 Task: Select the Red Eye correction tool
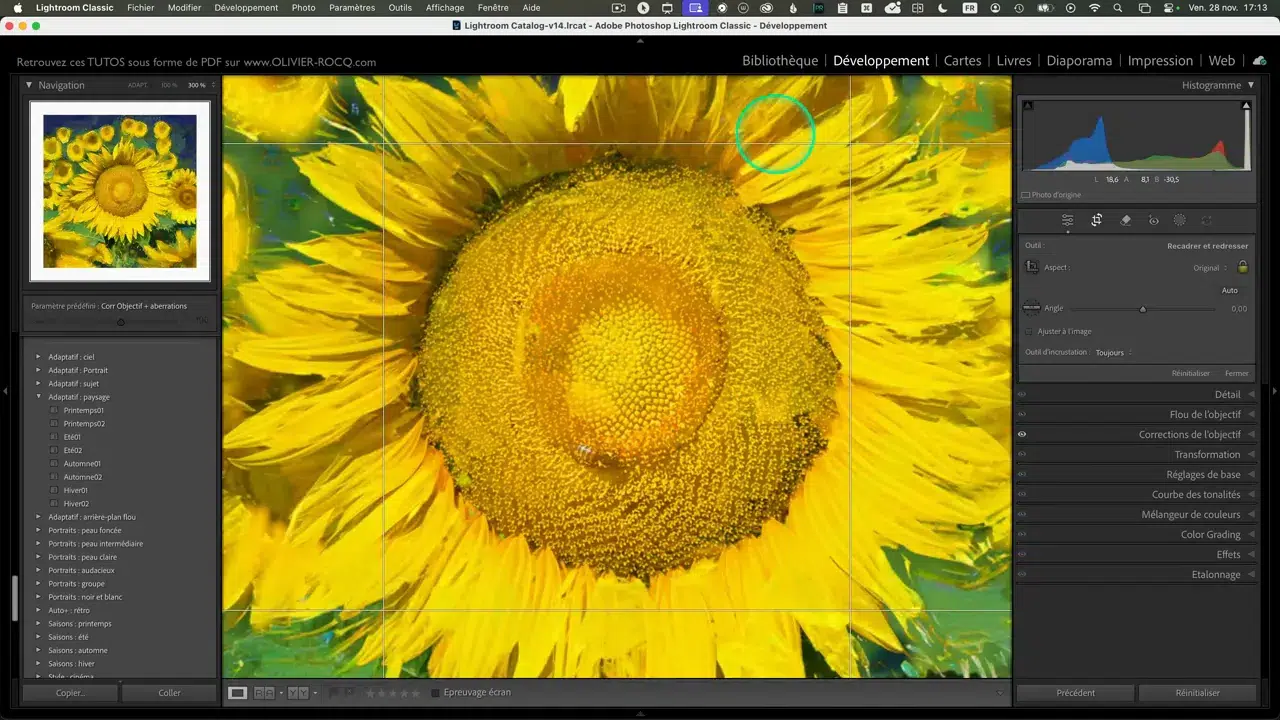coord(1153,221)
